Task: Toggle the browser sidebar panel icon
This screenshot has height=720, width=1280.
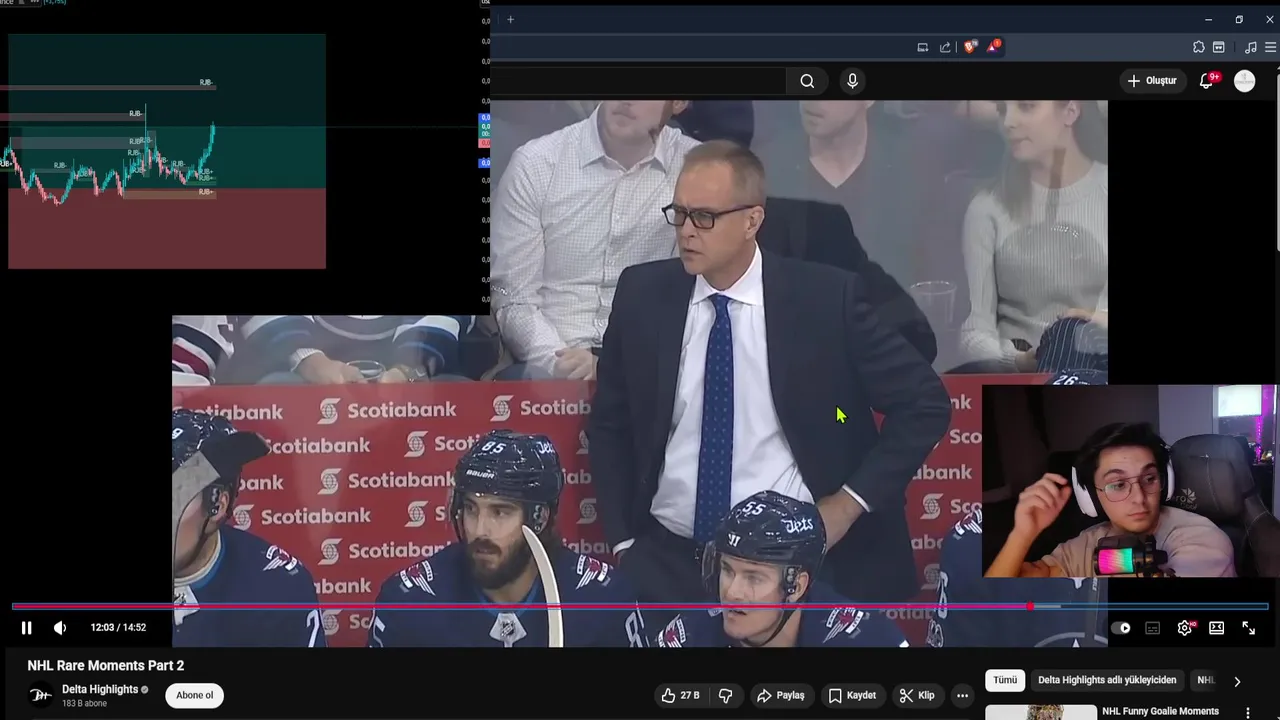Action: tap(1219, 47)
